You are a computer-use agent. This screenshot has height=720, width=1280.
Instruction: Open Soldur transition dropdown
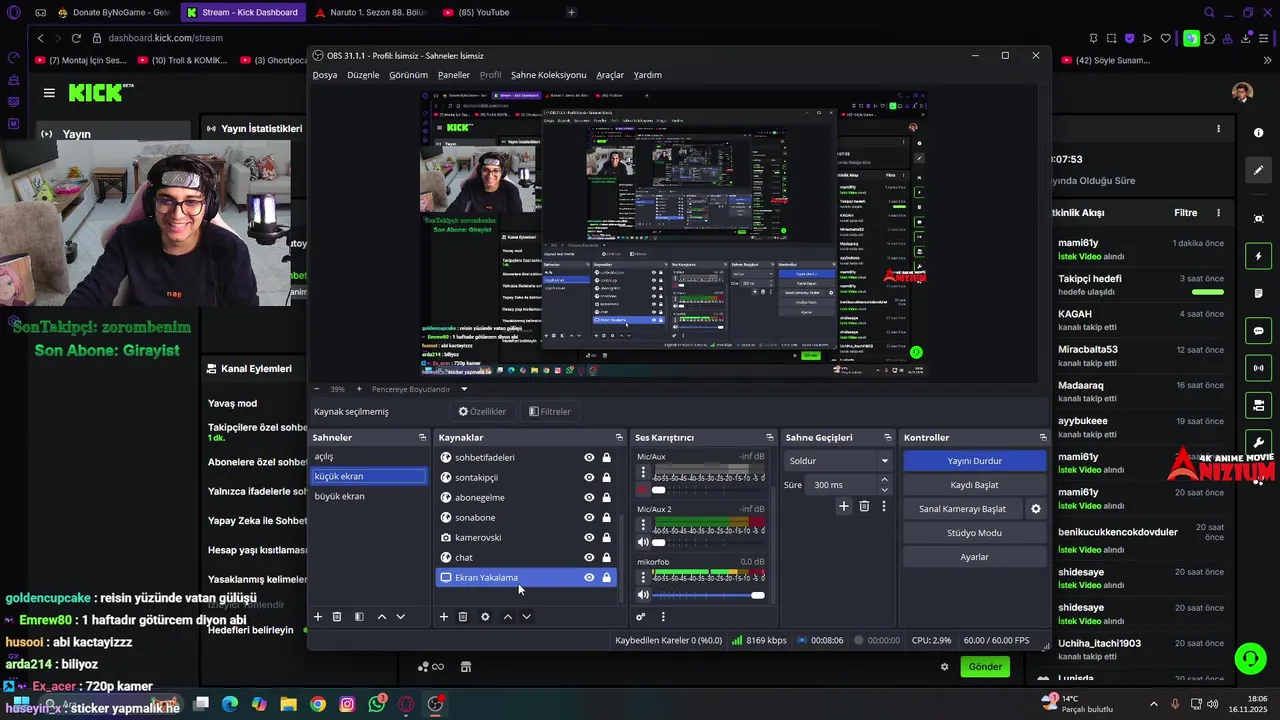point(838,461)
